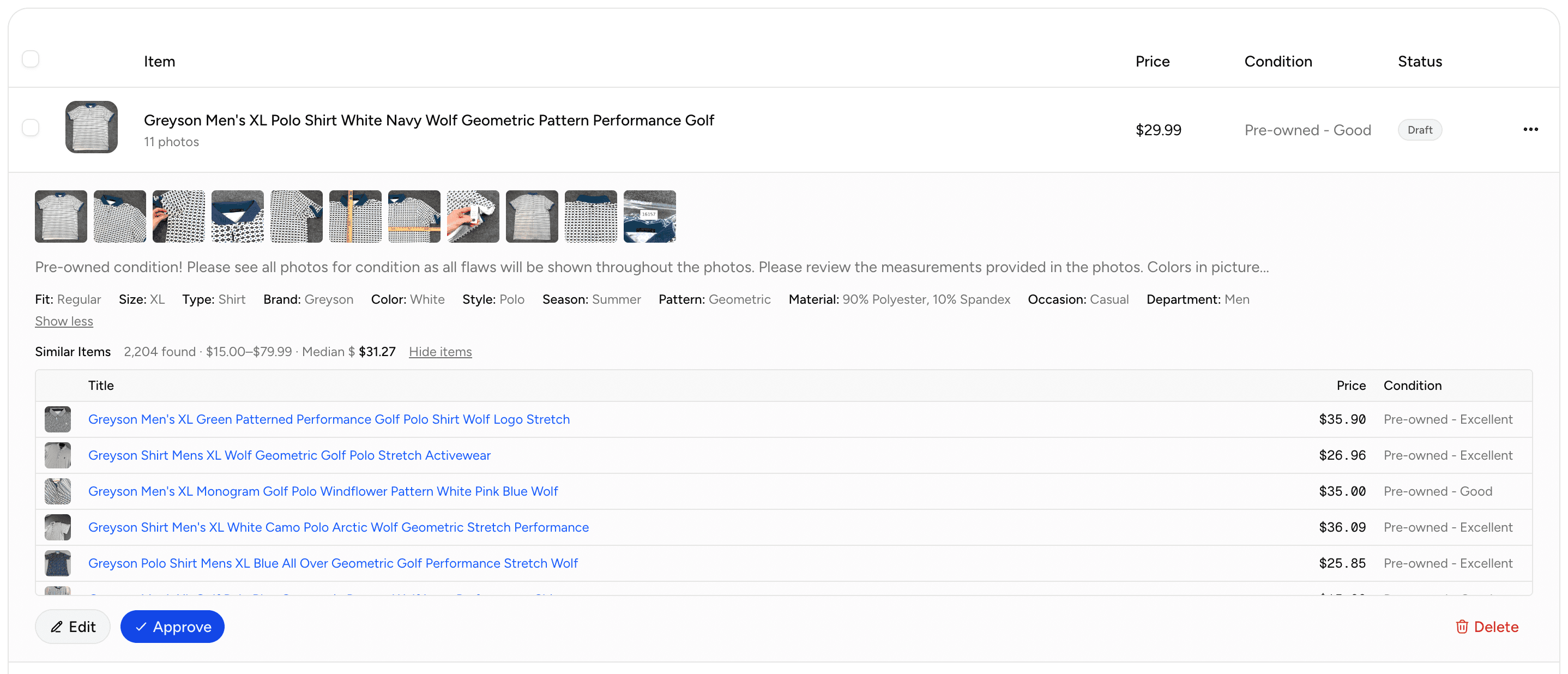Approve the Greyson polo draft listing
The image size is (1568, 674).
172,627
